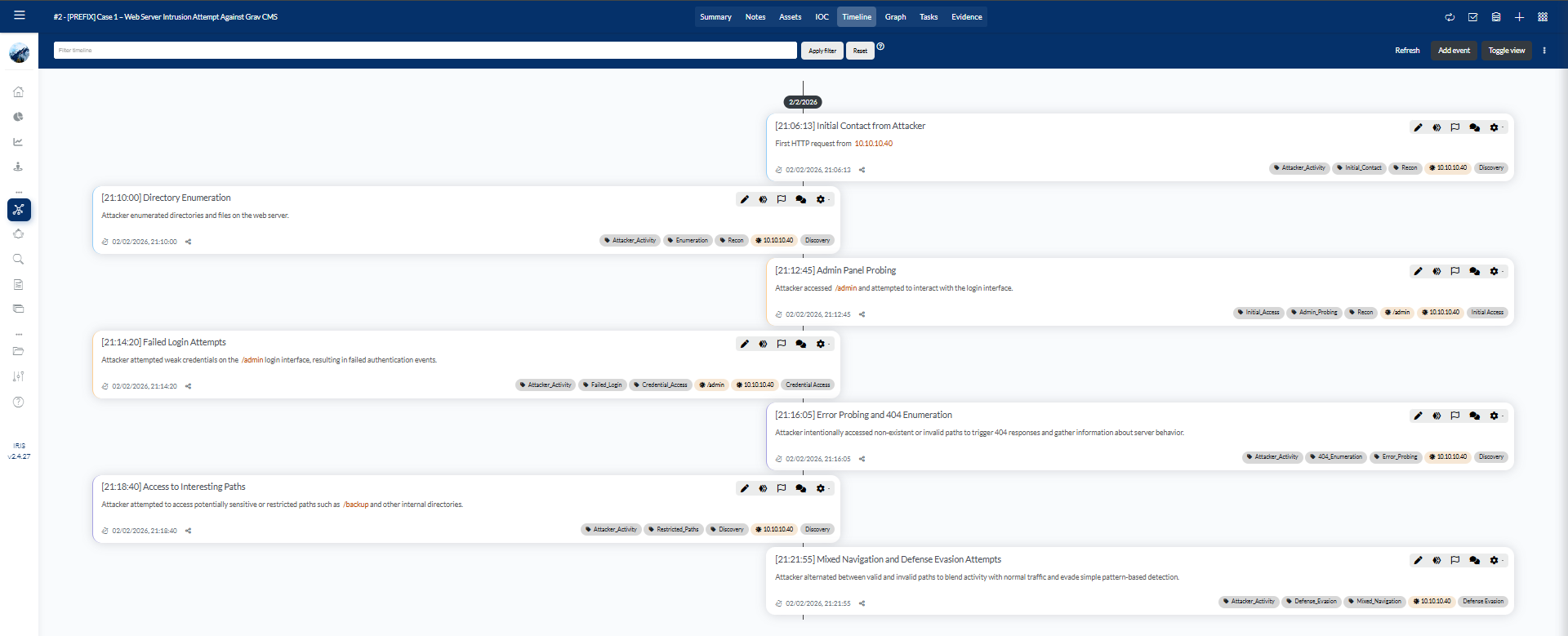Open comments on Admin Panel Probing event
The image size is (1568, 636).
pos(1474,272)
